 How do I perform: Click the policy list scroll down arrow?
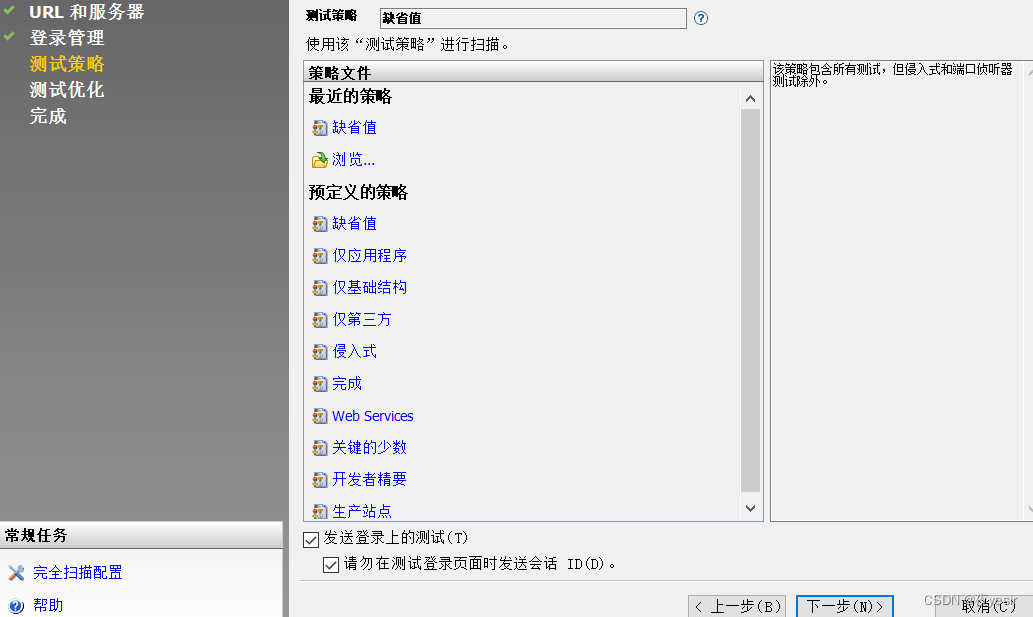(750, 508)
